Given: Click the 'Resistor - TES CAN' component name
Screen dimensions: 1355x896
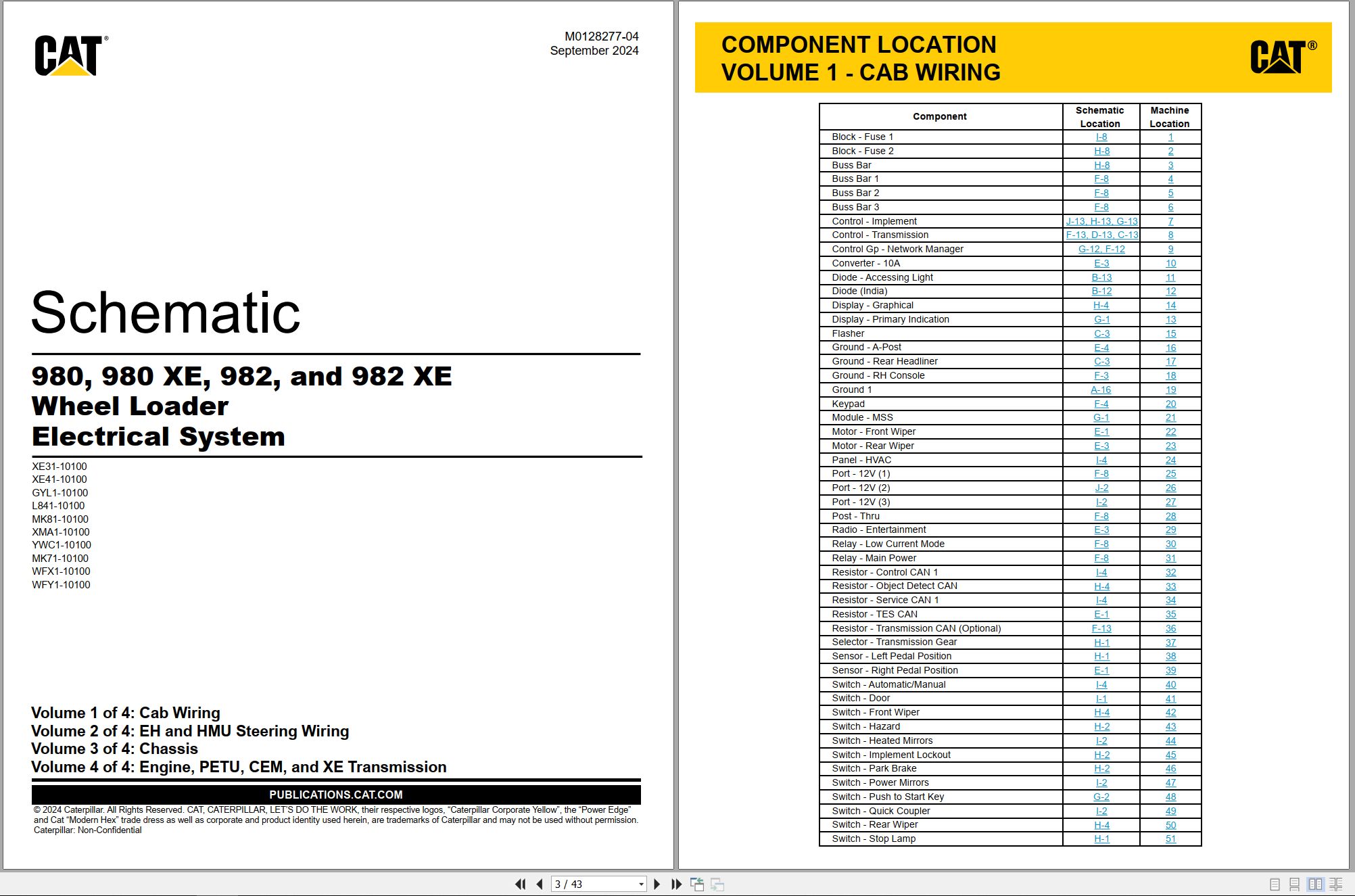Looking at the screenshot, I should (x=875, y=614).
